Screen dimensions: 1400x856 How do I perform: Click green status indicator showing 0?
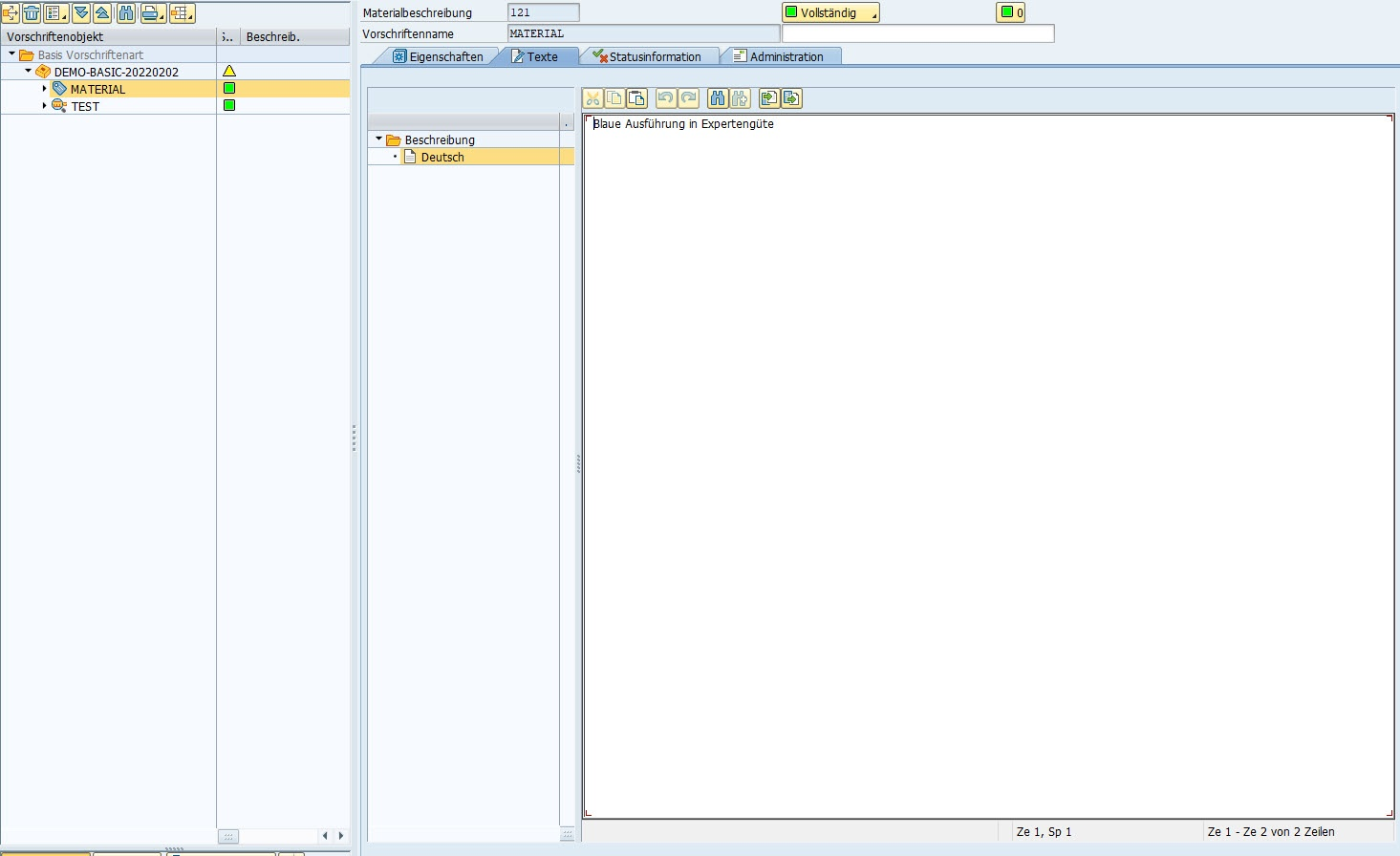(1010, 12)
